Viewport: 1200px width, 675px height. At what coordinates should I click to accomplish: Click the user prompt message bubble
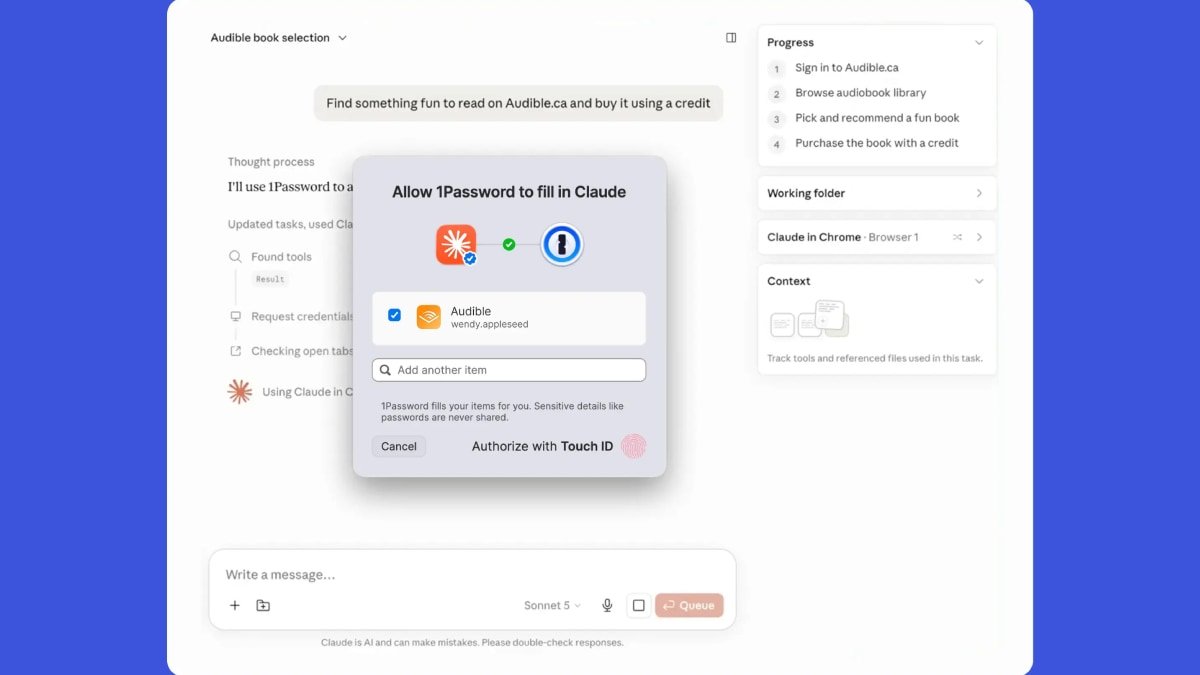pos(518,103)
